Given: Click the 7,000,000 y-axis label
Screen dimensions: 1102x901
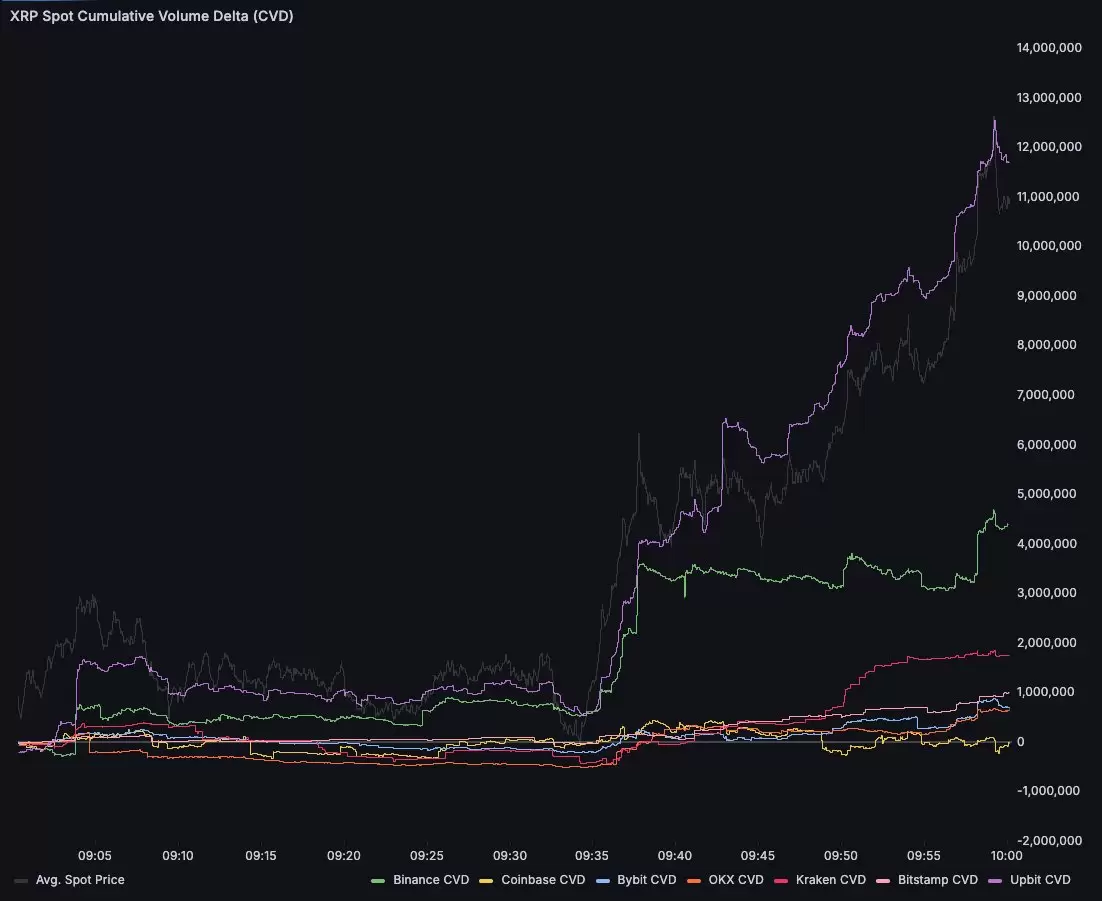Looking at the screenshot, I should 1046,395.
